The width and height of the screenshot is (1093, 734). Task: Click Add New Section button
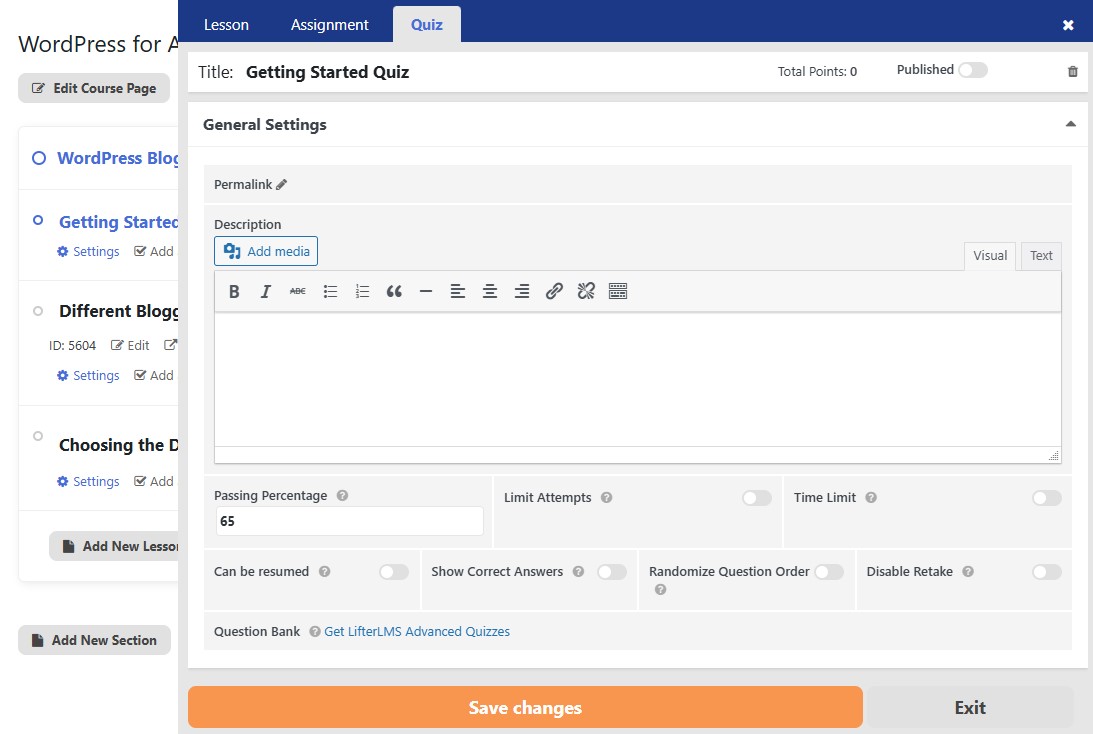coord(94,640)
